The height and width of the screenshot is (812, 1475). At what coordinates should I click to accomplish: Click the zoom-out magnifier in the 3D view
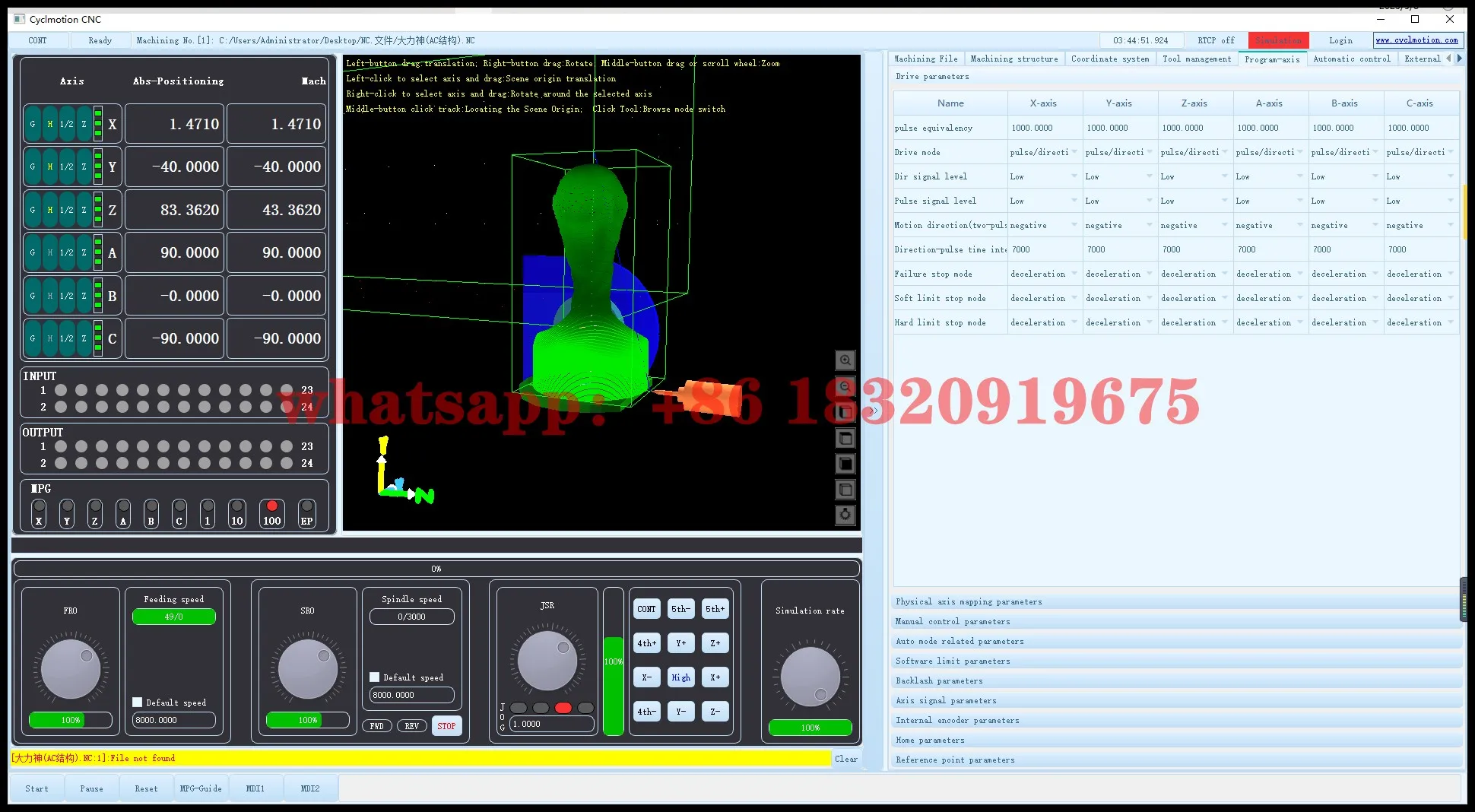click(845, 386)
